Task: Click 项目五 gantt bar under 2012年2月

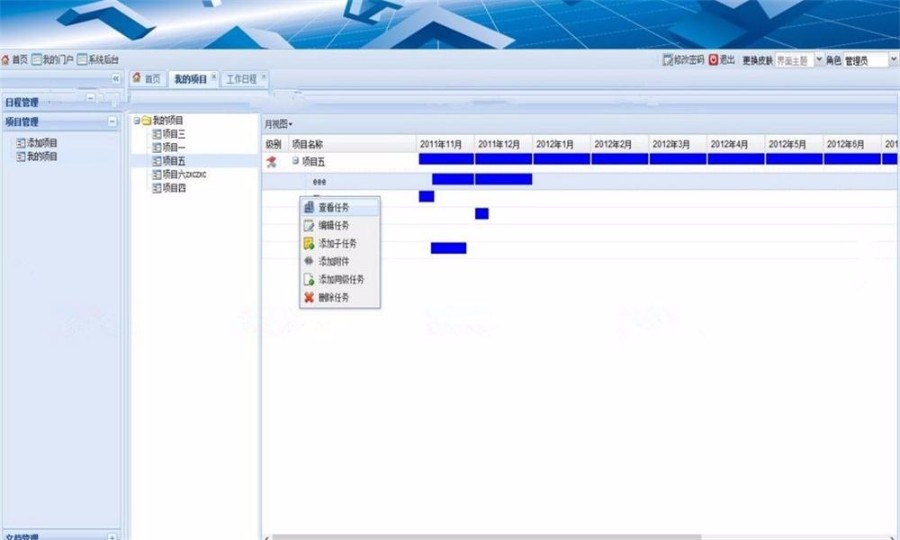Action: point(620,159)
